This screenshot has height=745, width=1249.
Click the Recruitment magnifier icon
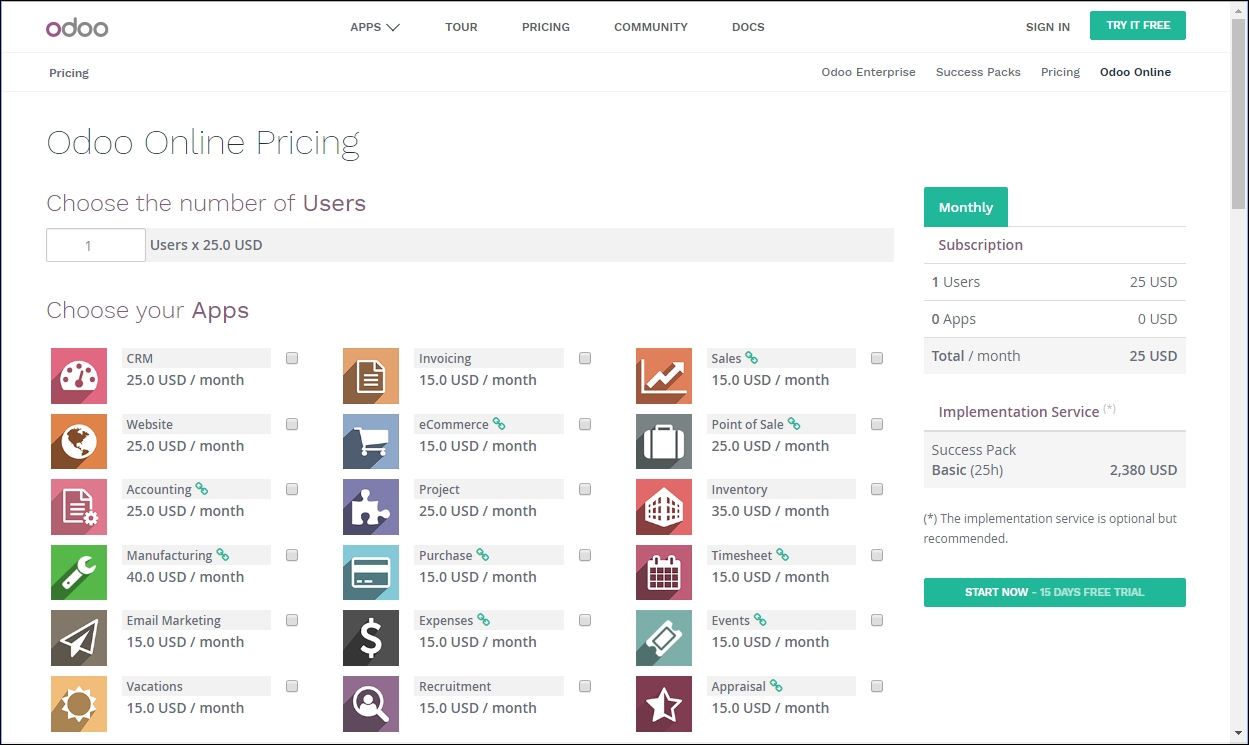[371, 704]
